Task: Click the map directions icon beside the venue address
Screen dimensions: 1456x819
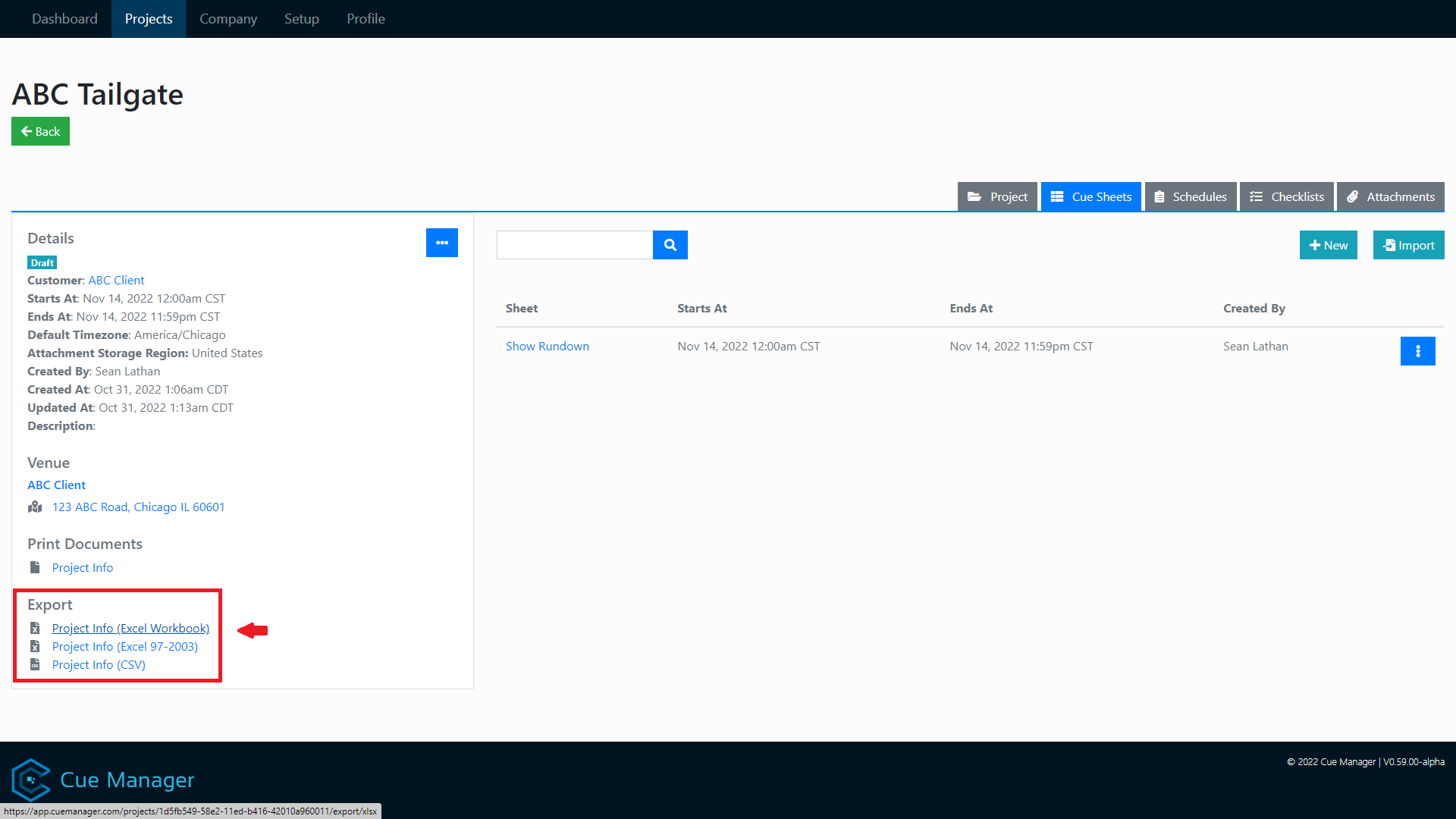Action: click(x=35, y=507)
